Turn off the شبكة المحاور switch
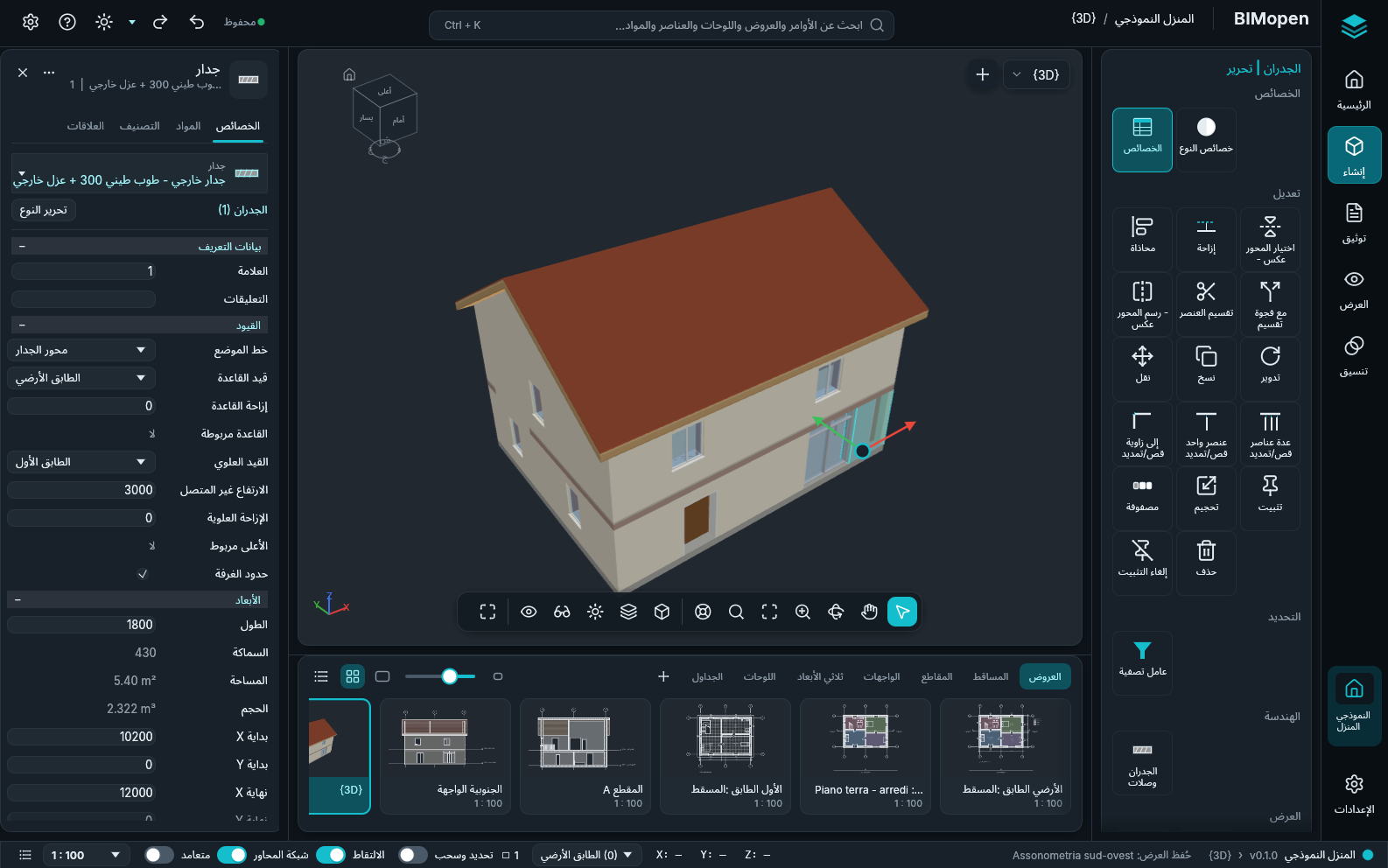1388x868 pixels. click(232, 855)
